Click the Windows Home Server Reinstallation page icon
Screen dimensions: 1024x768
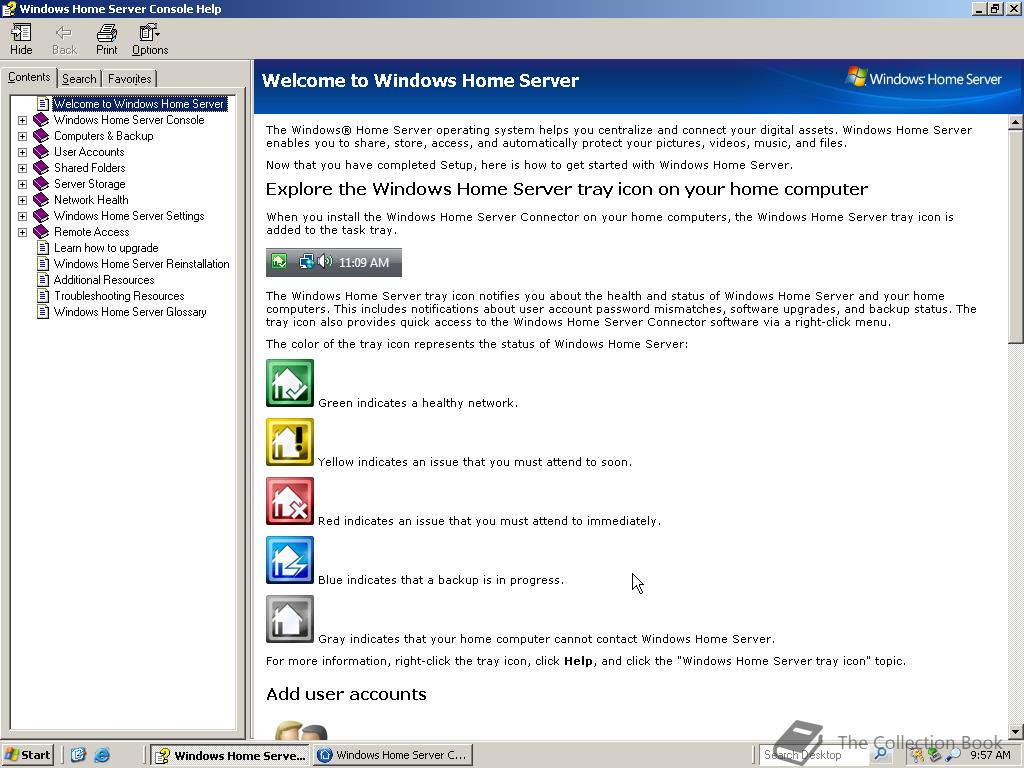click(43, 264)
